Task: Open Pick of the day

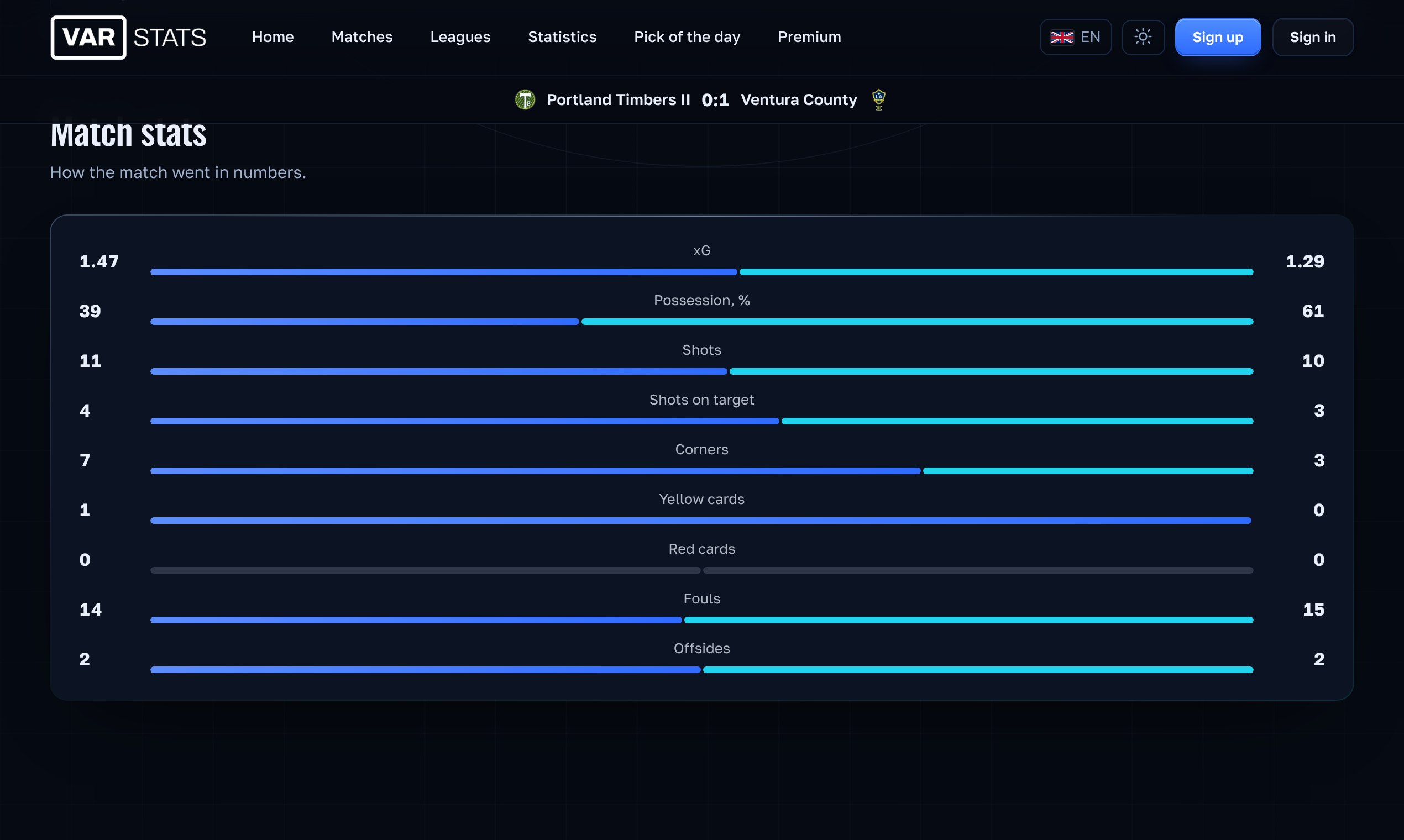Action: tap(687, 38)
